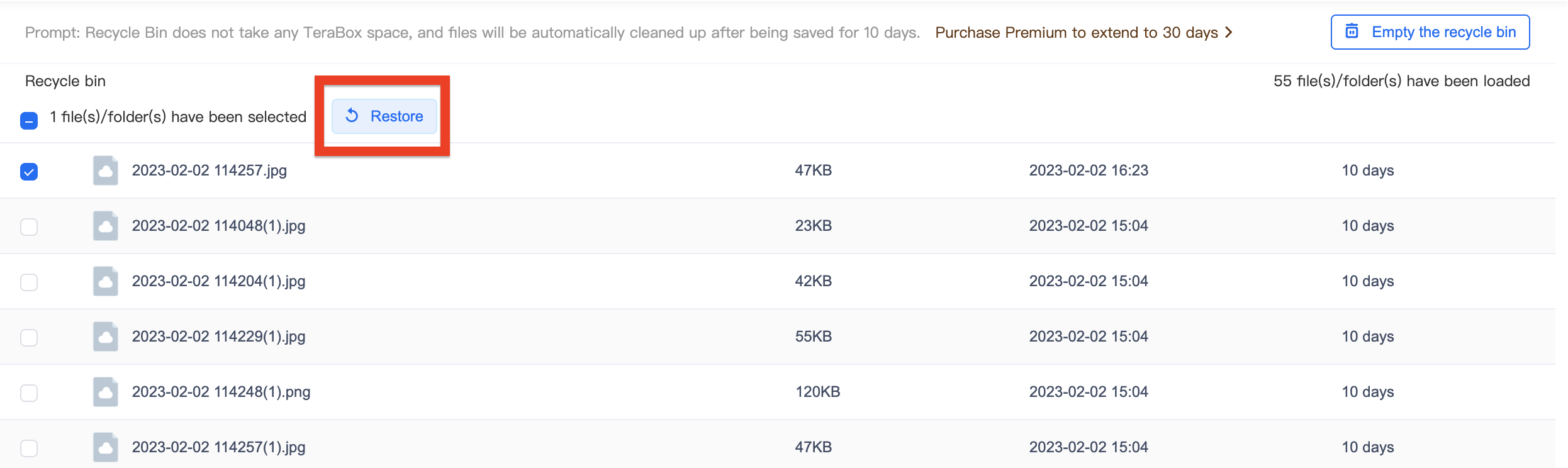This screenshot has height=468, width=1568.
Task: Click the file icon for 2023-02-02 114257(1).jpg
Action: click(106, 447)
